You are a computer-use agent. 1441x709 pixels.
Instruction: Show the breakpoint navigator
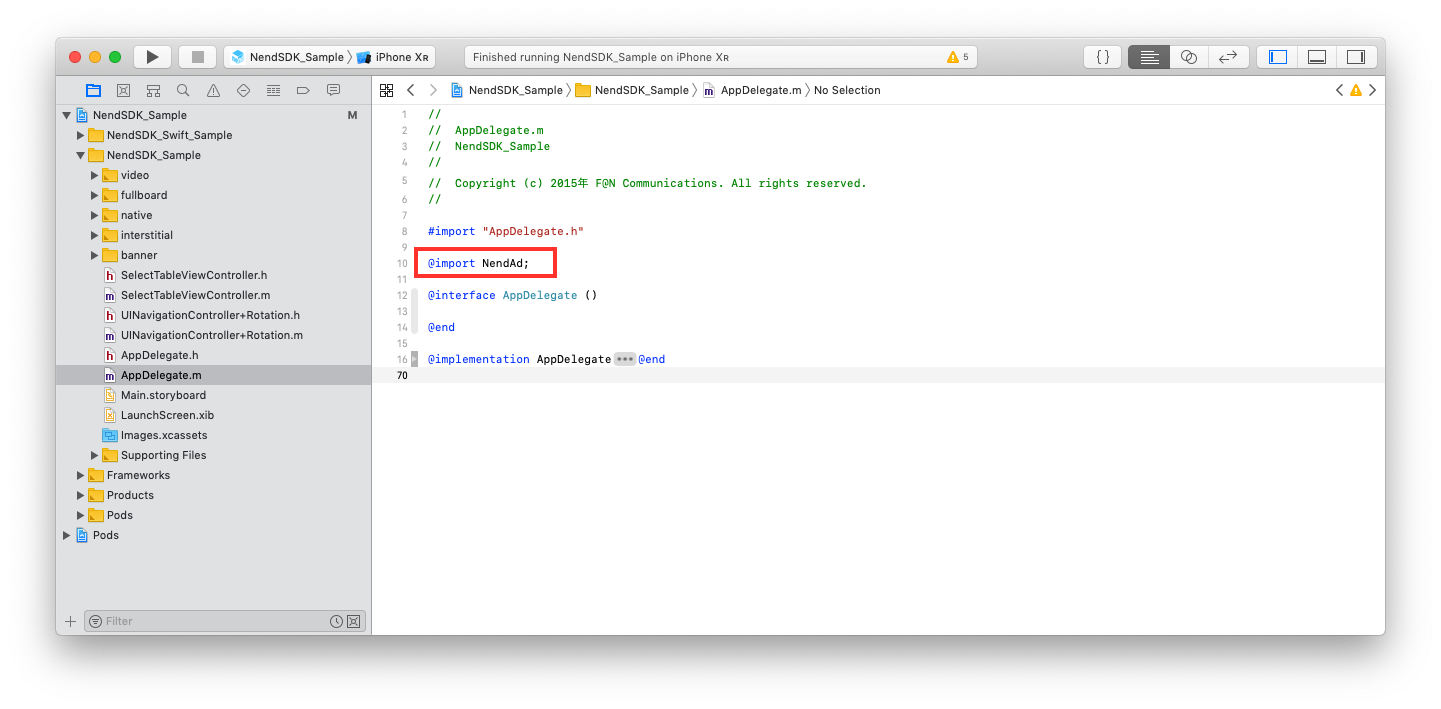(x=303, y=90)
